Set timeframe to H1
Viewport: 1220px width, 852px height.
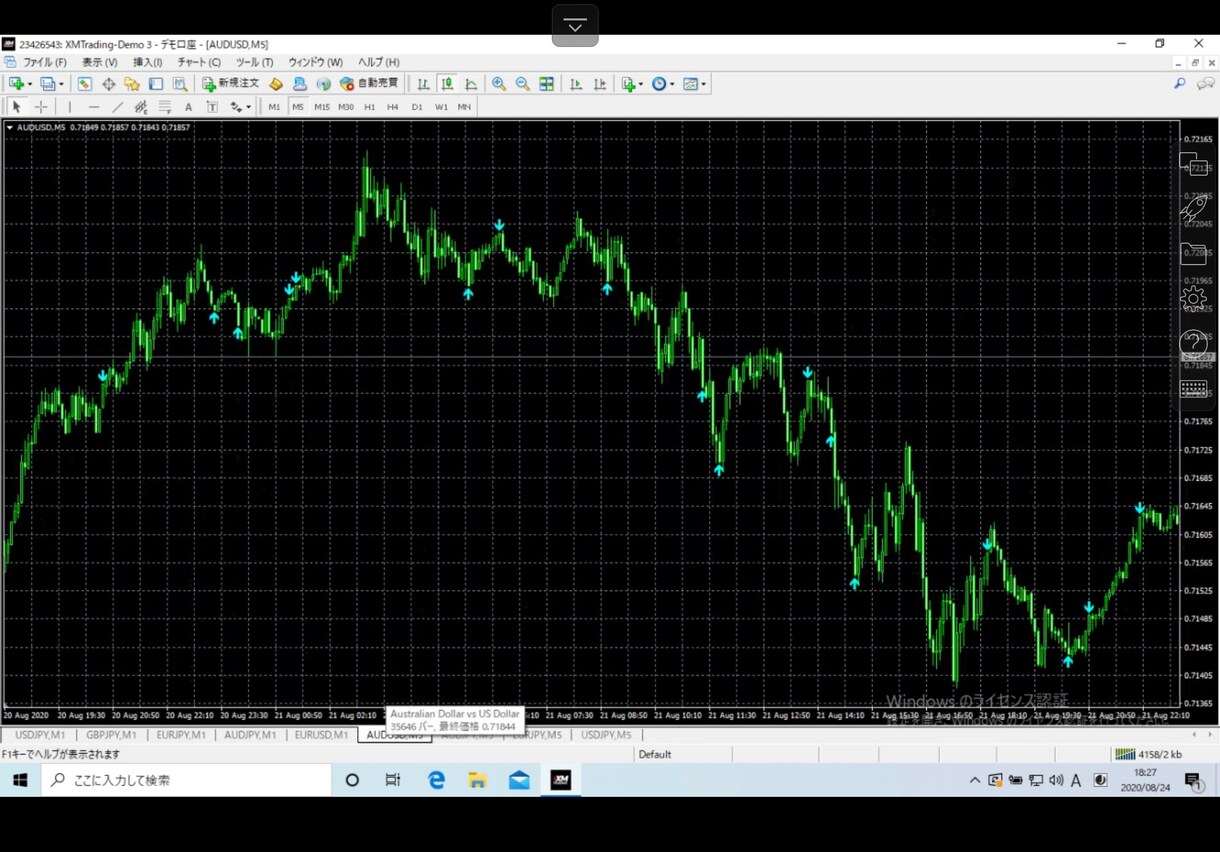[x=370, y=107]
